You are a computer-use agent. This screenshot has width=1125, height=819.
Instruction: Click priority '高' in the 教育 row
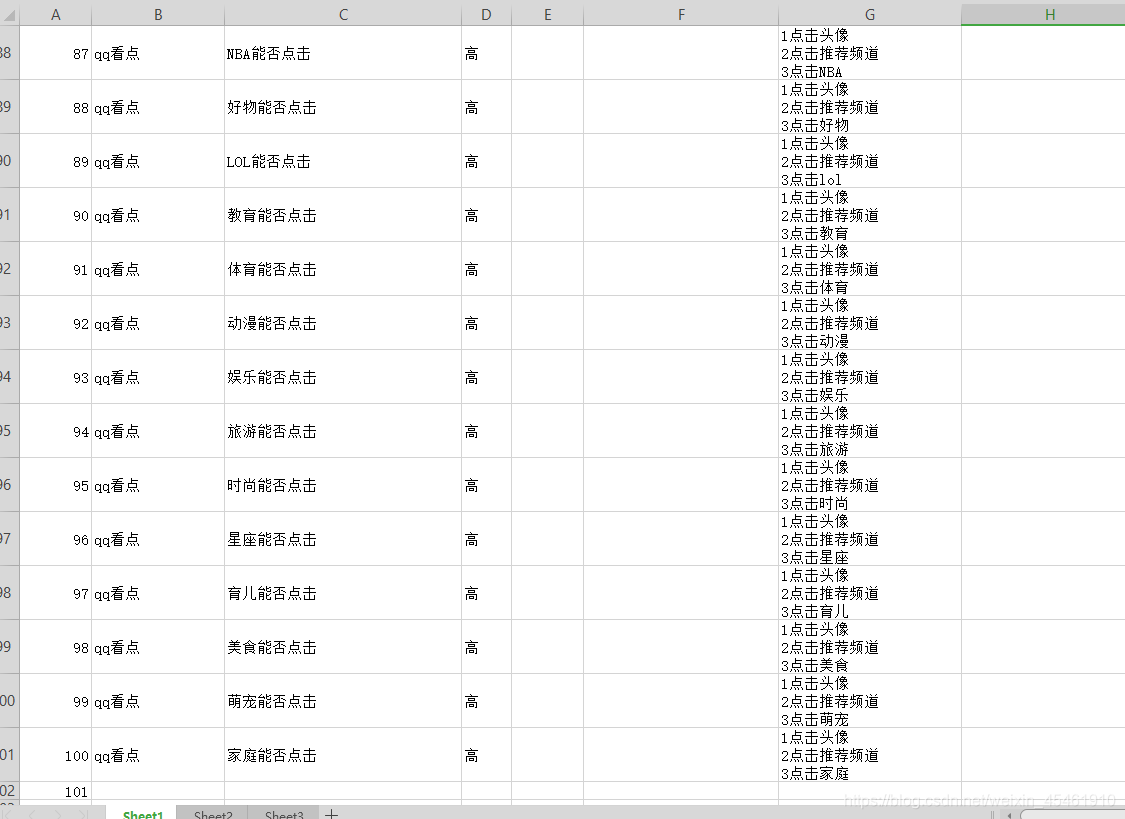[x=486, y=215]
